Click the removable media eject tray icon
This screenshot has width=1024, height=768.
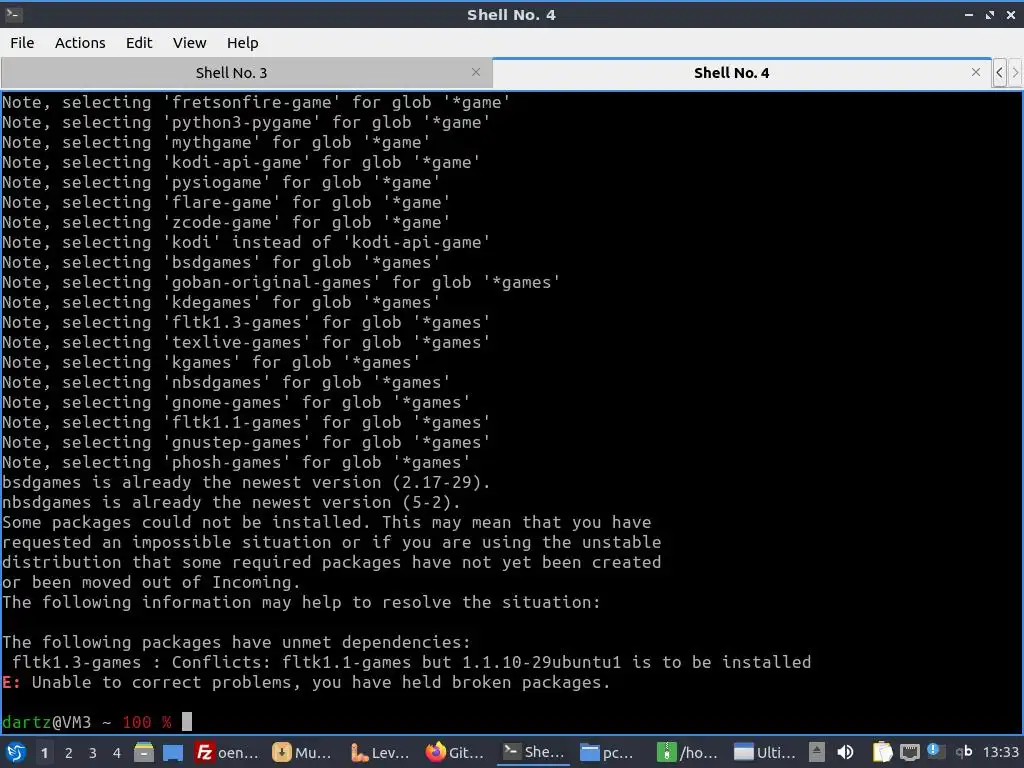tap(816, 752)
